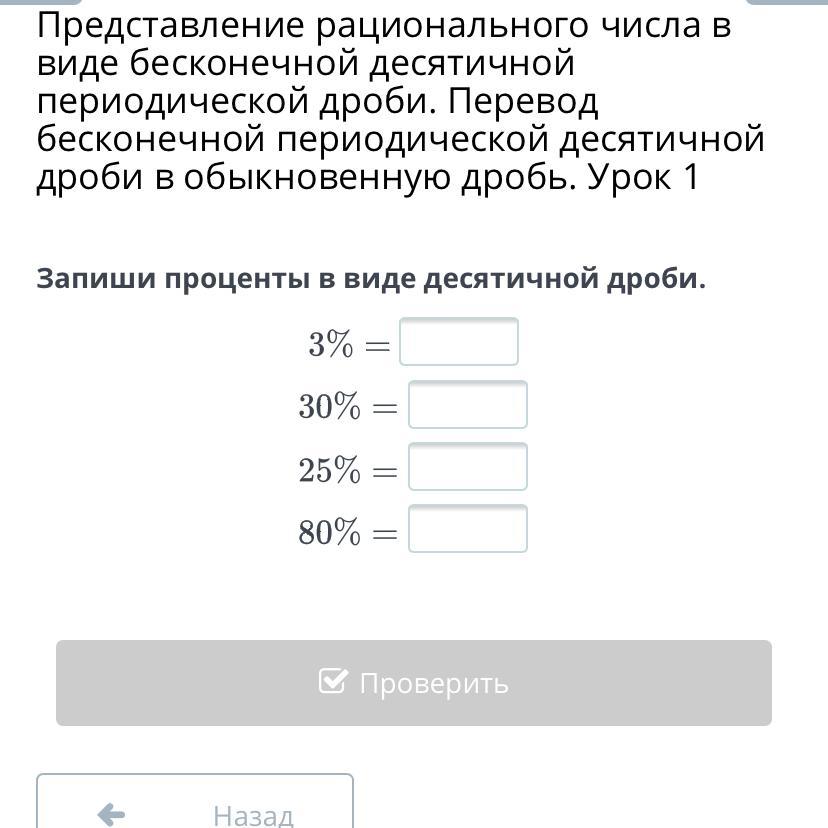Submit answers with the Проверить button
The height and width of the screenshot is (828, 828).
pyautogui.click(x=414, y=683)
